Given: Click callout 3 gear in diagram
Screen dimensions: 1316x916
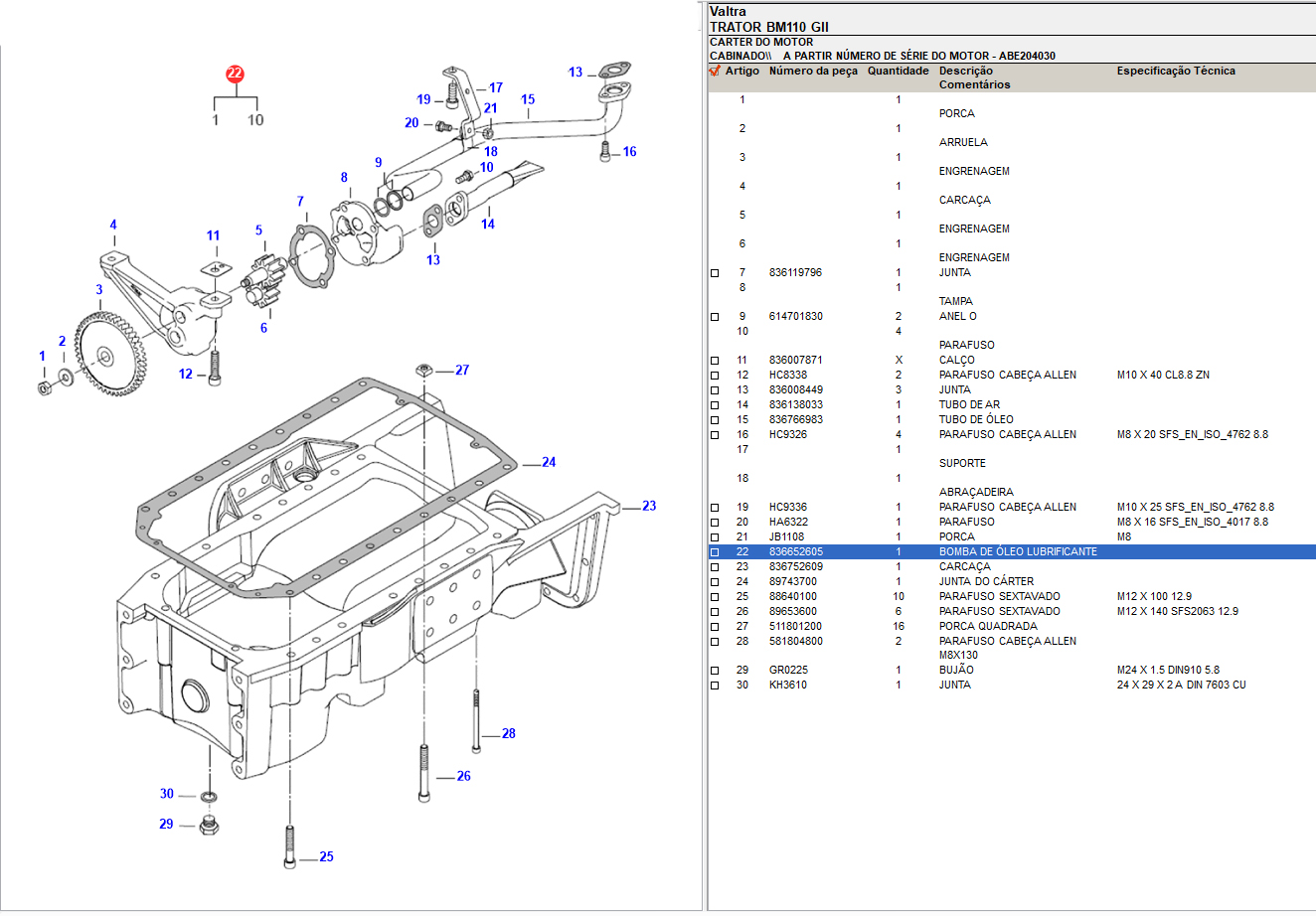Looking at the screenshot, I should (99, 290).
